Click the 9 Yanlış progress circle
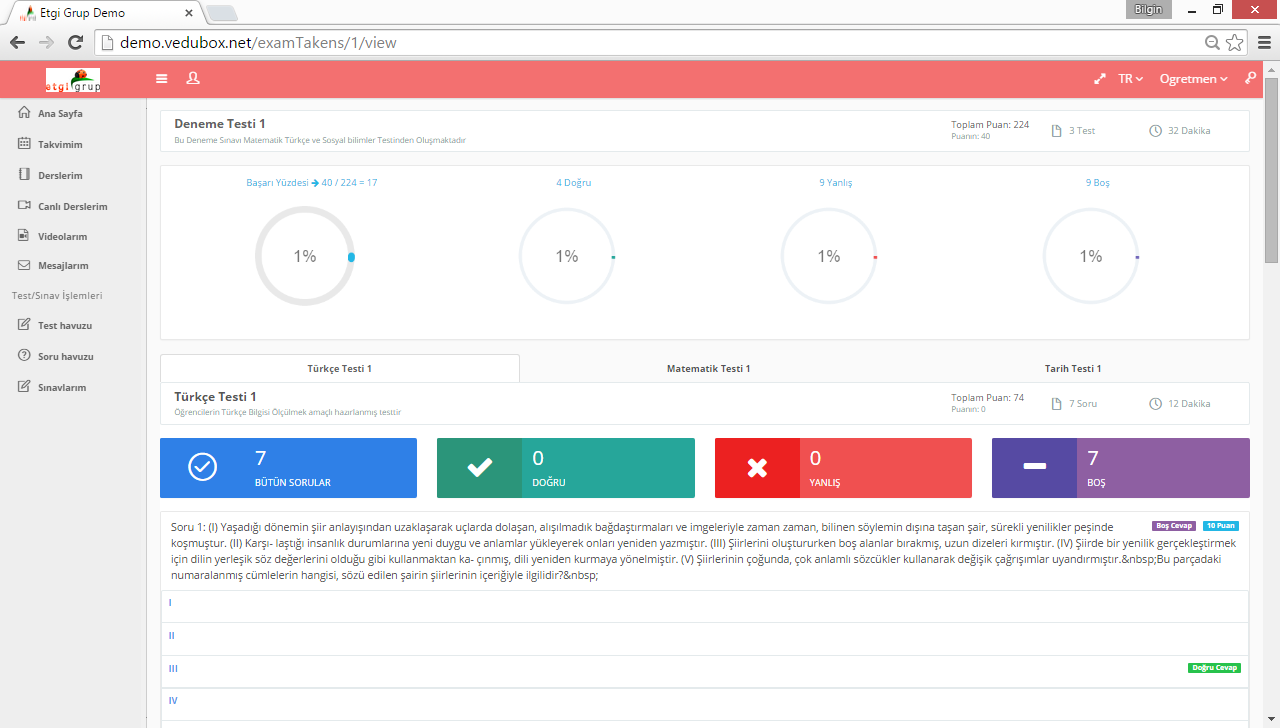Viewport: 1280px width, 728px height. (x=829, y=257)
